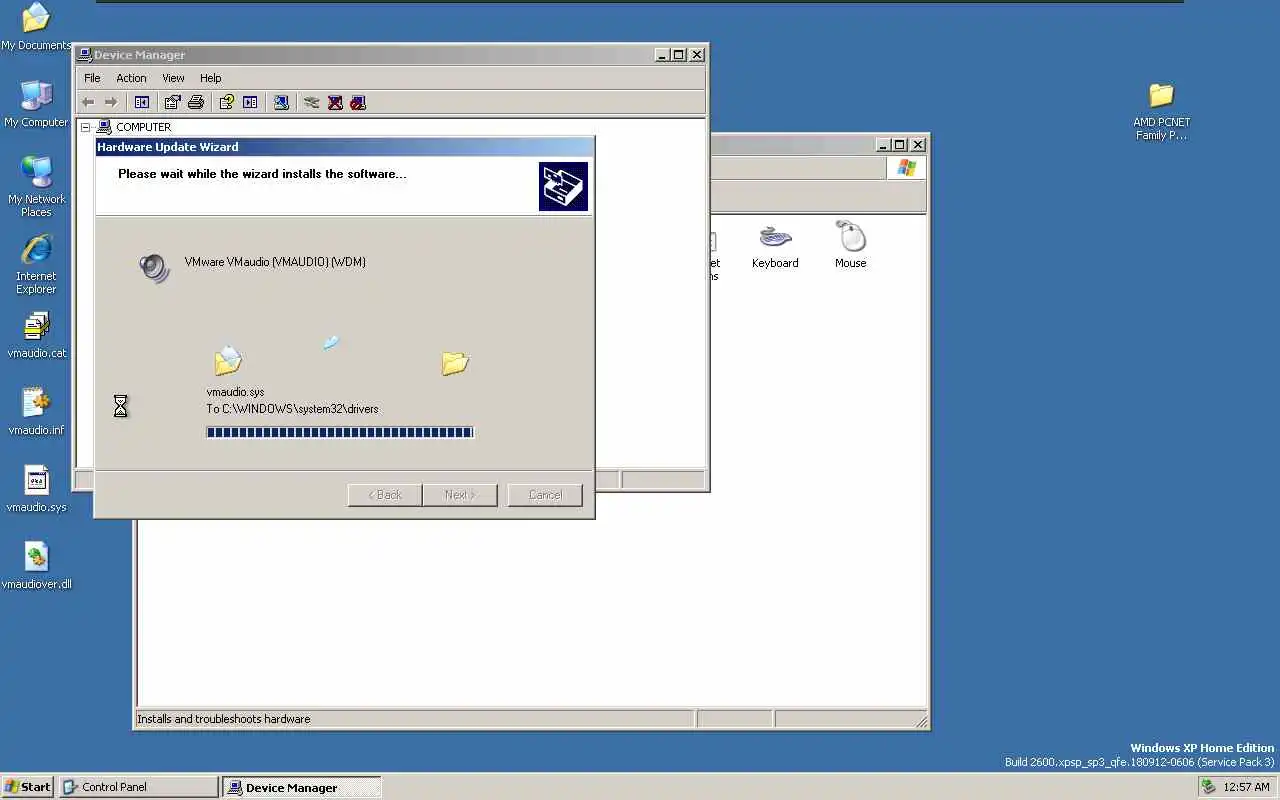Image resolution: width=1280 pixels, height=800 pixels.
Task: Select the COMPUTER root node
Action: (x=143, y=127)
